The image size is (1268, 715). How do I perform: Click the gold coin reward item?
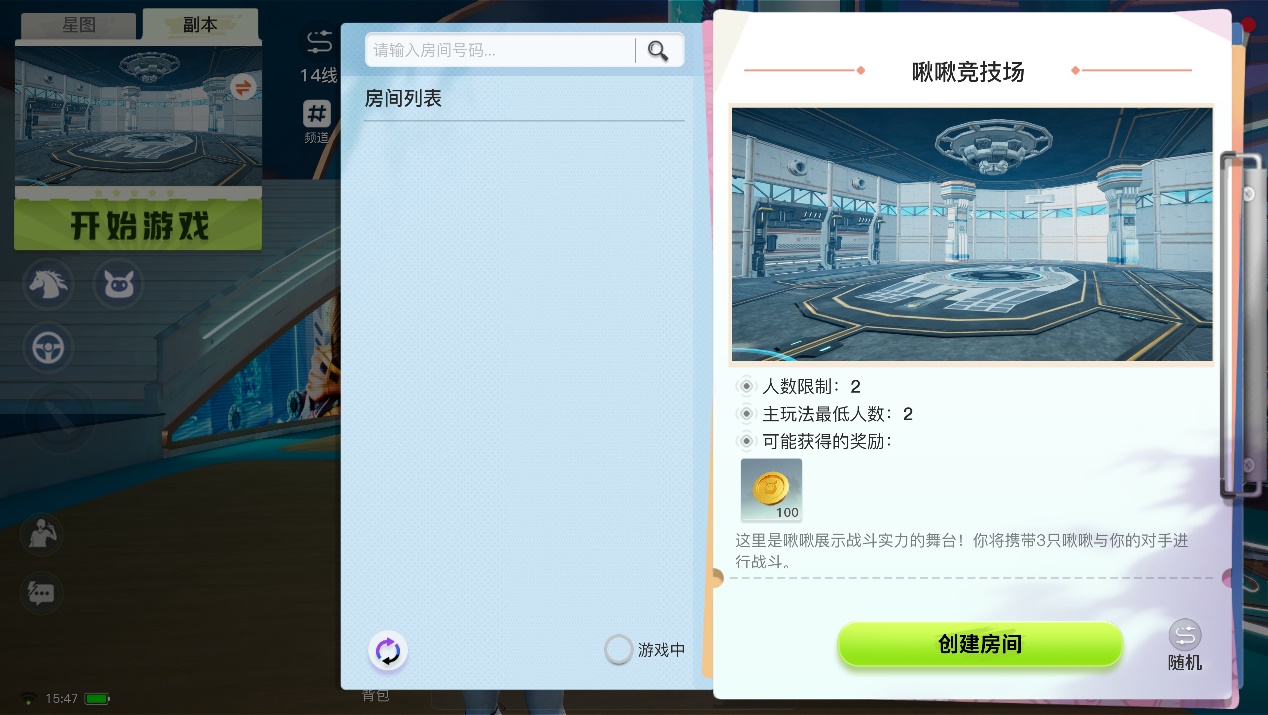[771, 490]
